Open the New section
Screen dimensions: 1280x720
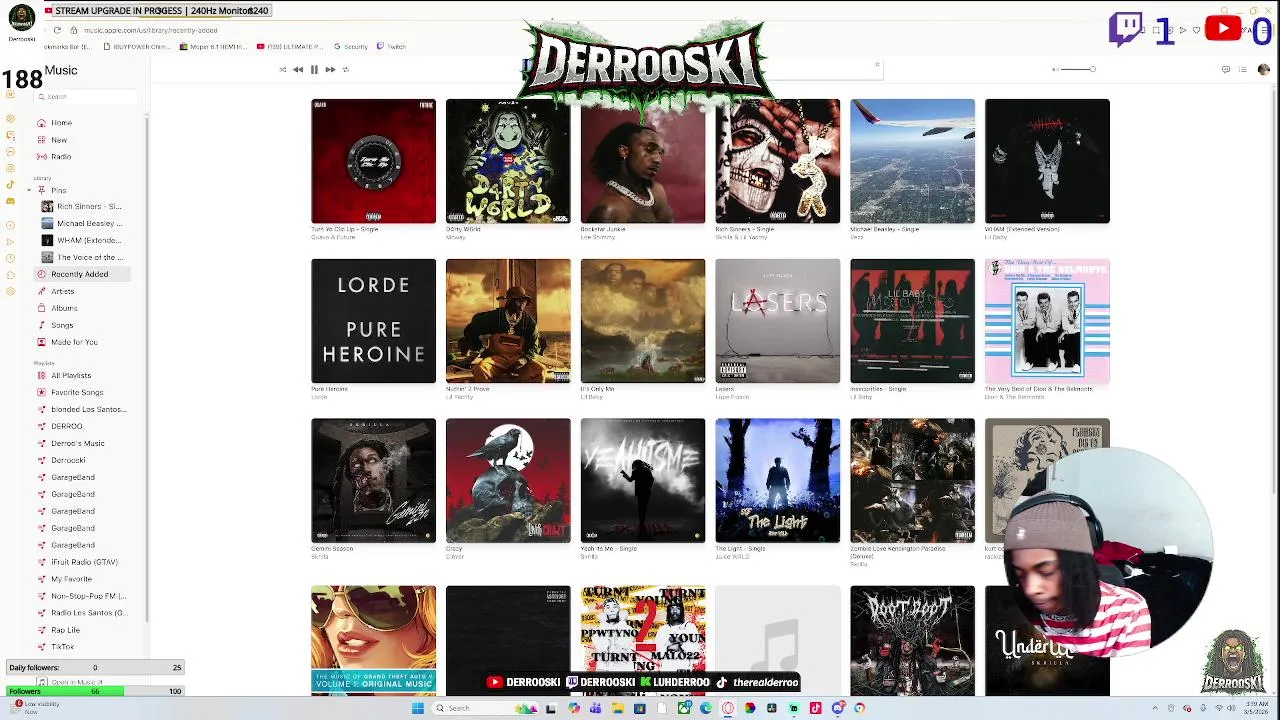[x=59, y=140]
